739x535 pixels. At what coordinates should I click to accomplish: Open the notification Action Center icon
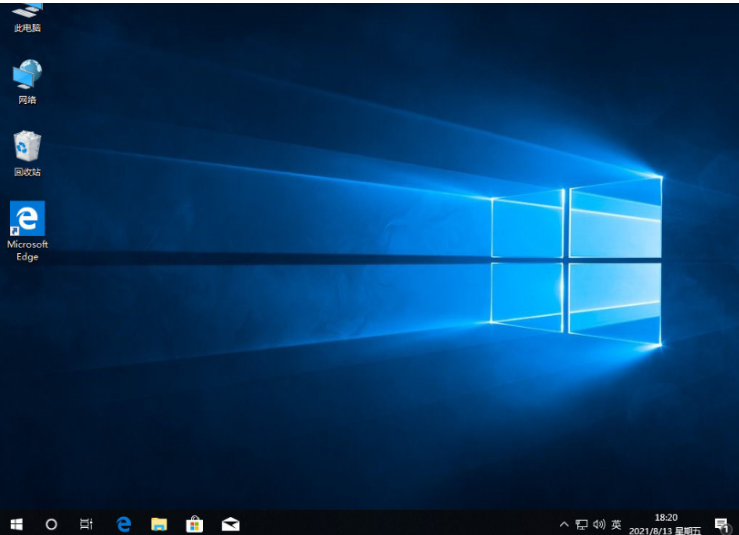tap(720, 524)
